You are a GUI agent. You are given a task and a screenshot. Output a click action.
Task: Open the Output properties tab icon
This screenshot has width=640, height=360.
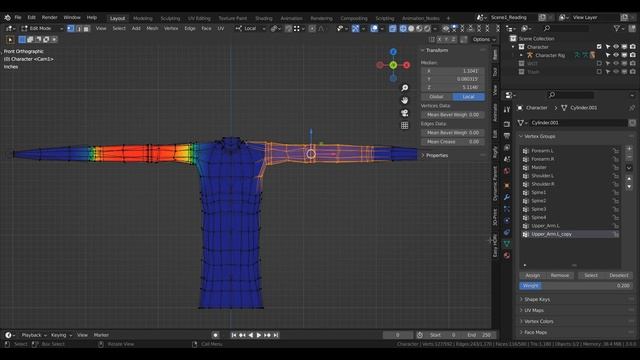pyautogui.click(x=507, y=136)
